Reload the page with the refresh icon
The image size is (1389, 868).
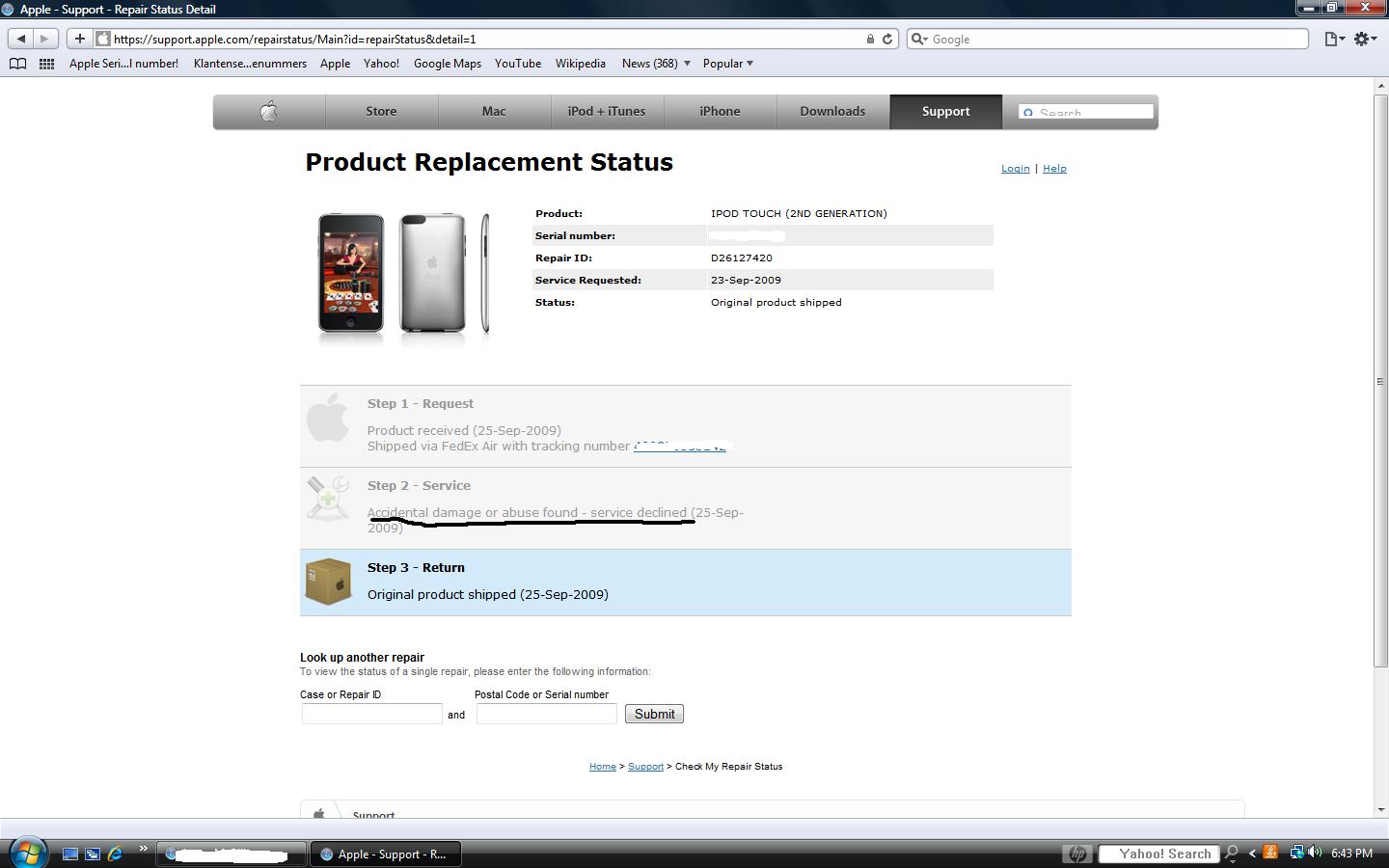887,40
